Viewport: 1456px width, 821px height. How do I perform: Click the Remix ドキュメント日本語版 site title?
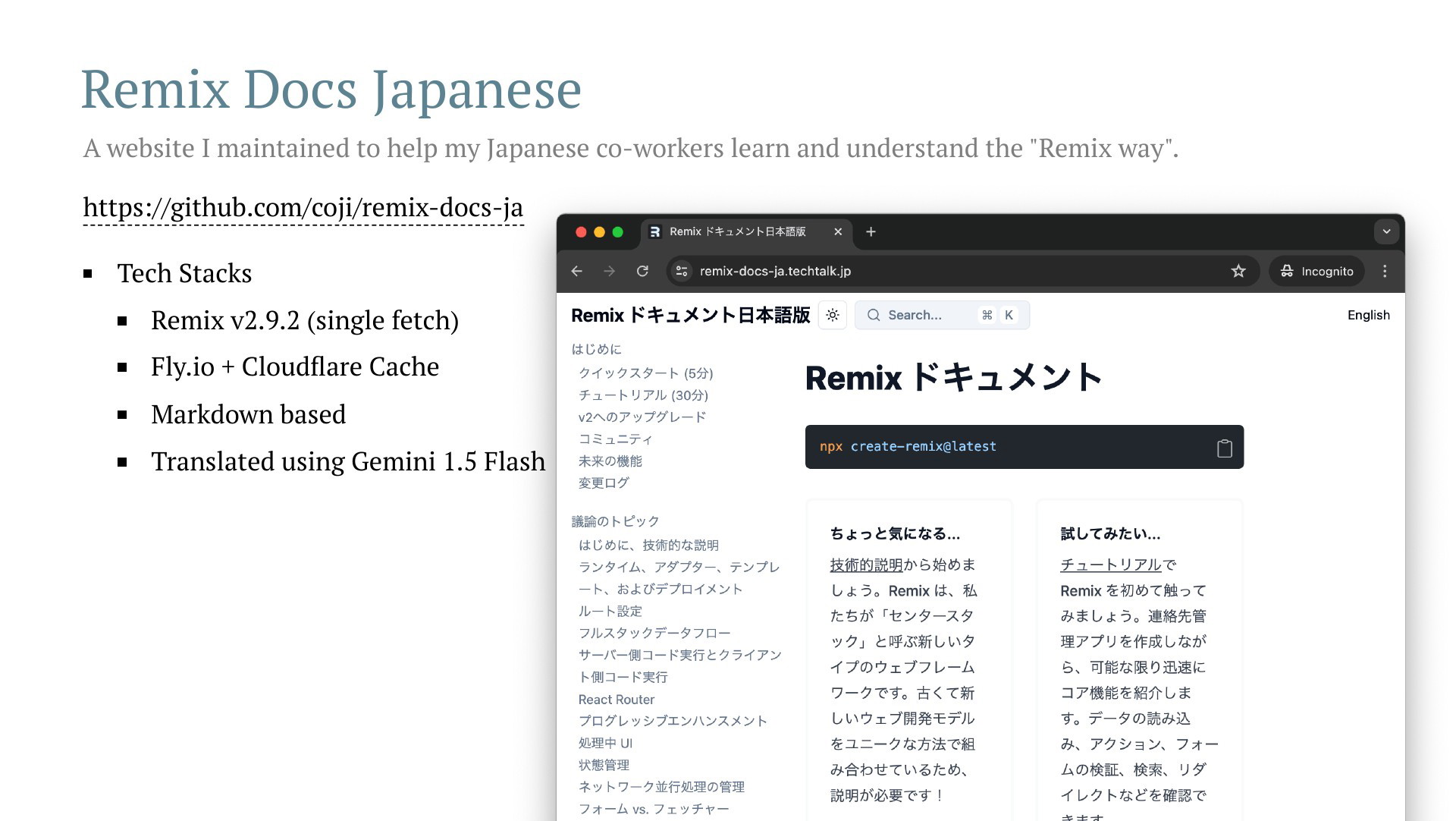pyautogui.click(x=690, y=315)
